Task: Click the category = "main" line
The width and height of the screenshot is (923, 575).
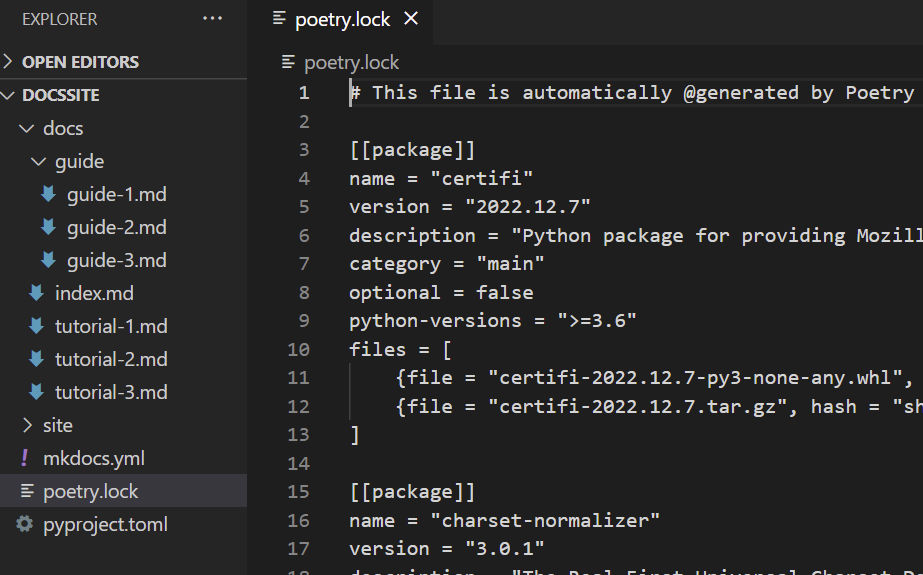Action: [447, 264]
